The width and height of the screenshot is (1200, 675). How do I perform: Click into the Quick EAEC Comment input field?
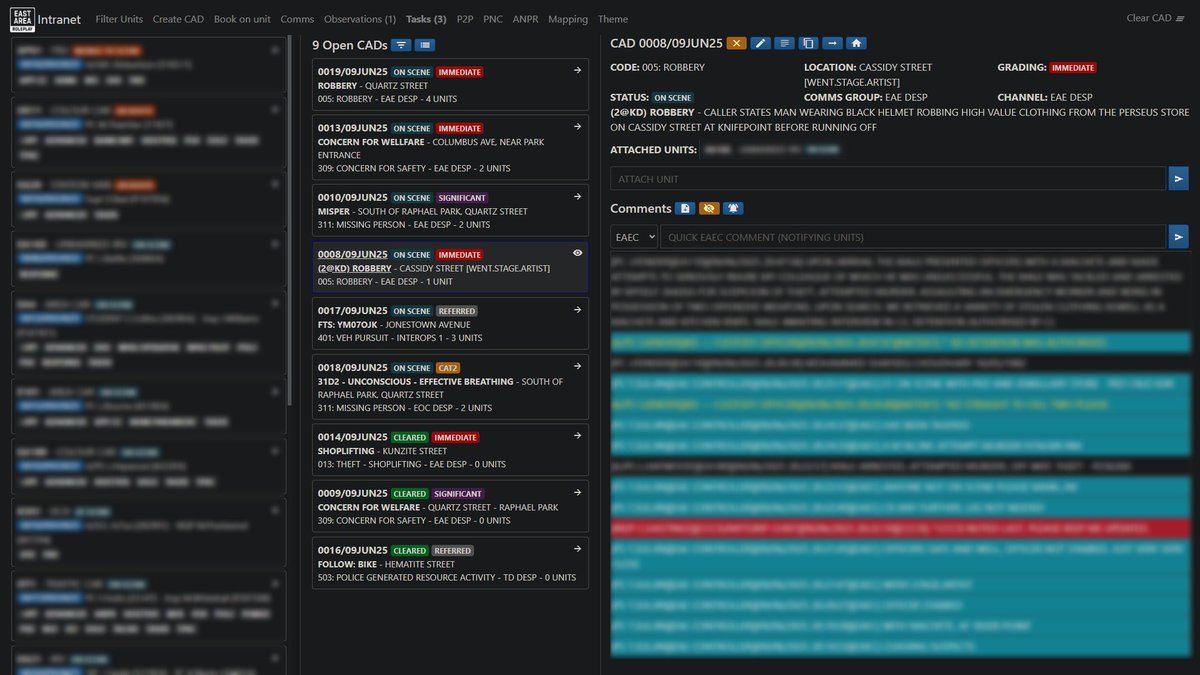point(913,237)
